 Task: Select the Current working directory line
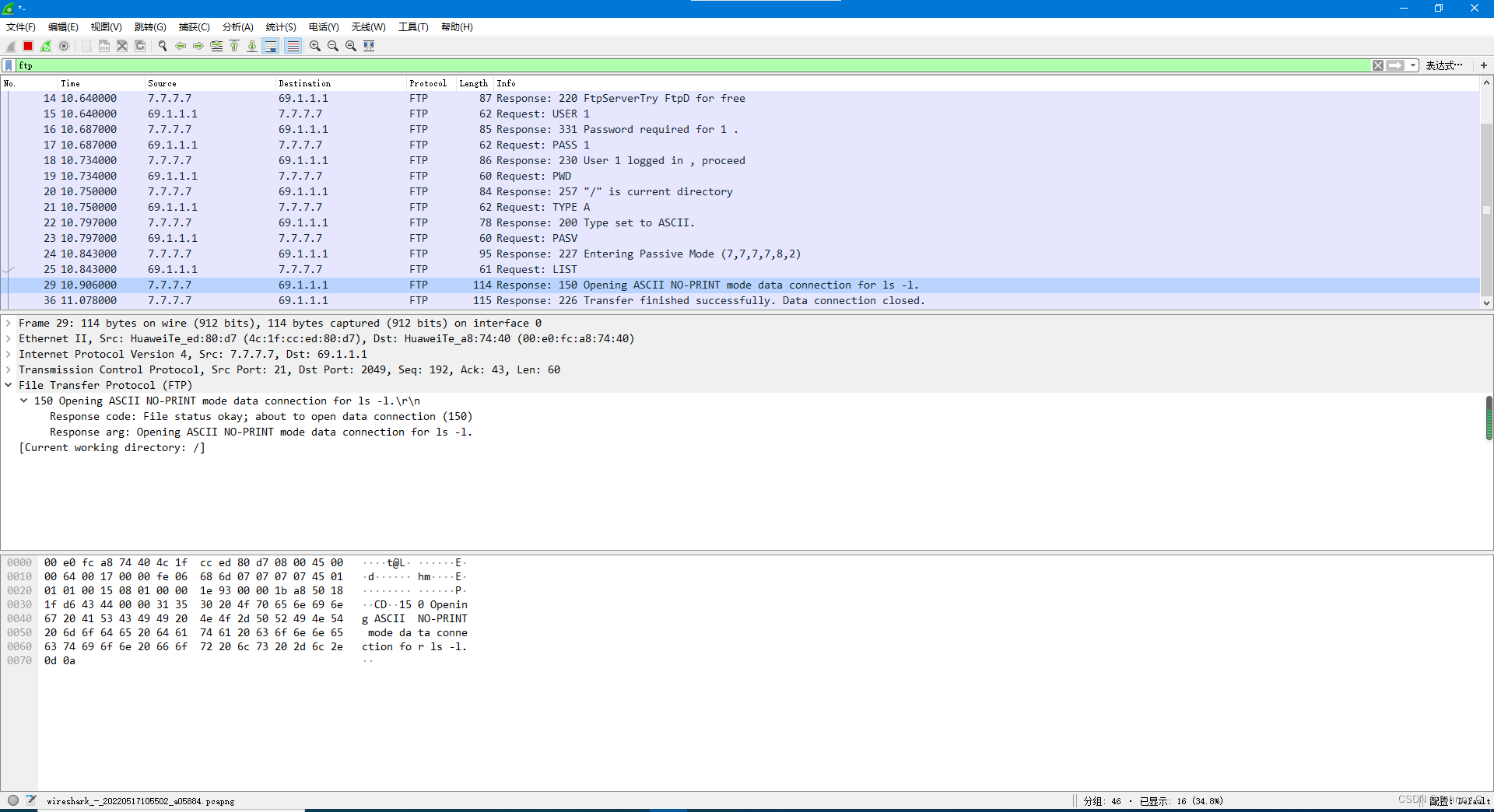pos(112,447)
